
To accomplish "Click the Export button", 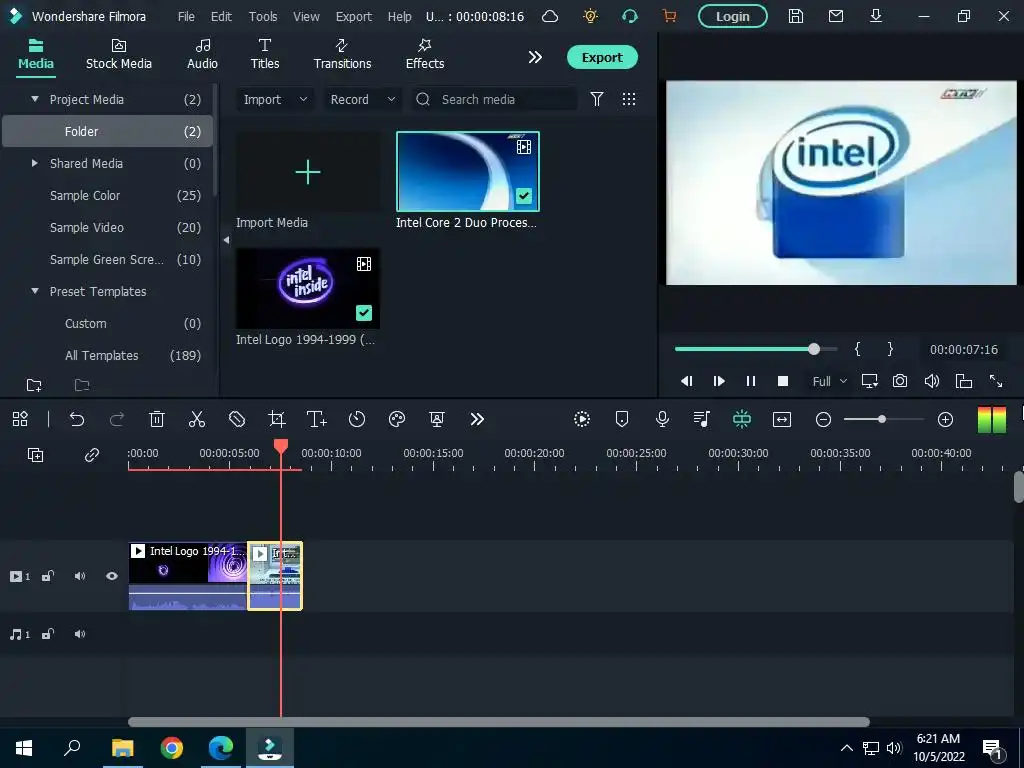I will (x=602, y=57).
